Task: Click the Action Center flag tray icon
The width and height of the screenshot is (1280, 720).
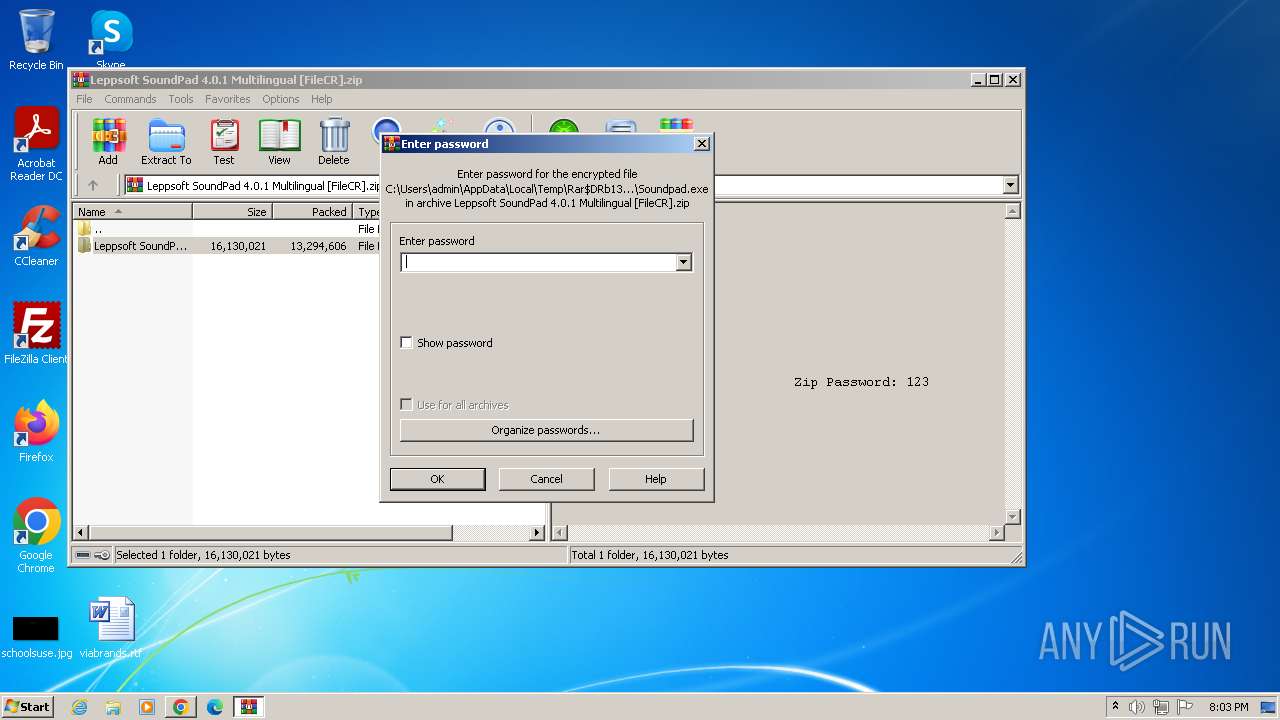Action: pos(1183,707)
